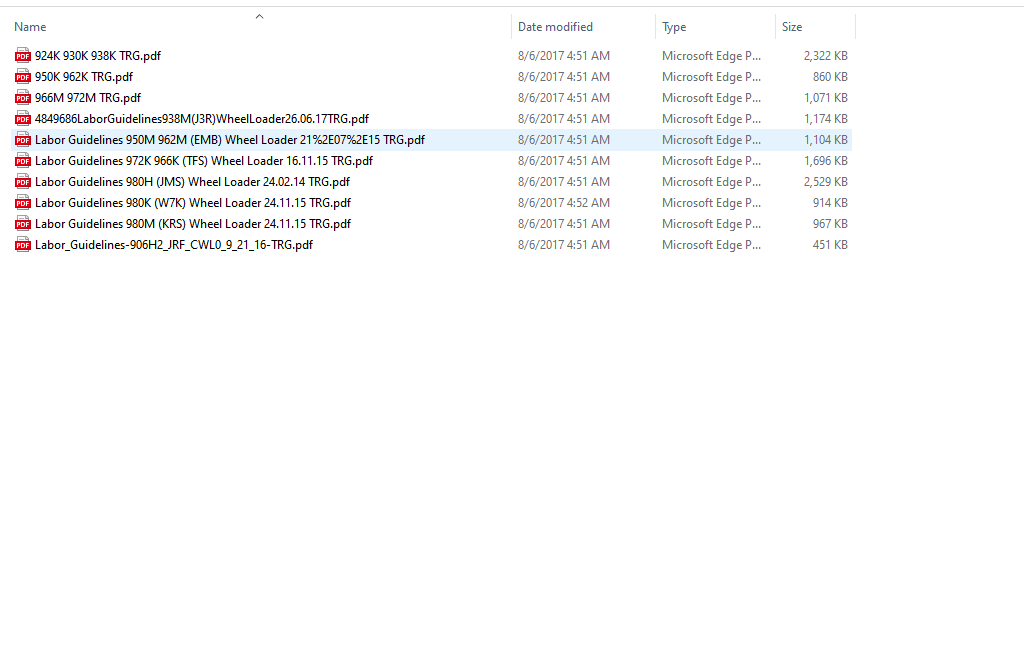This screenshot has height=664, width=1024.
Task: Sort files by Date modified column
Action: tap(555, 27)
